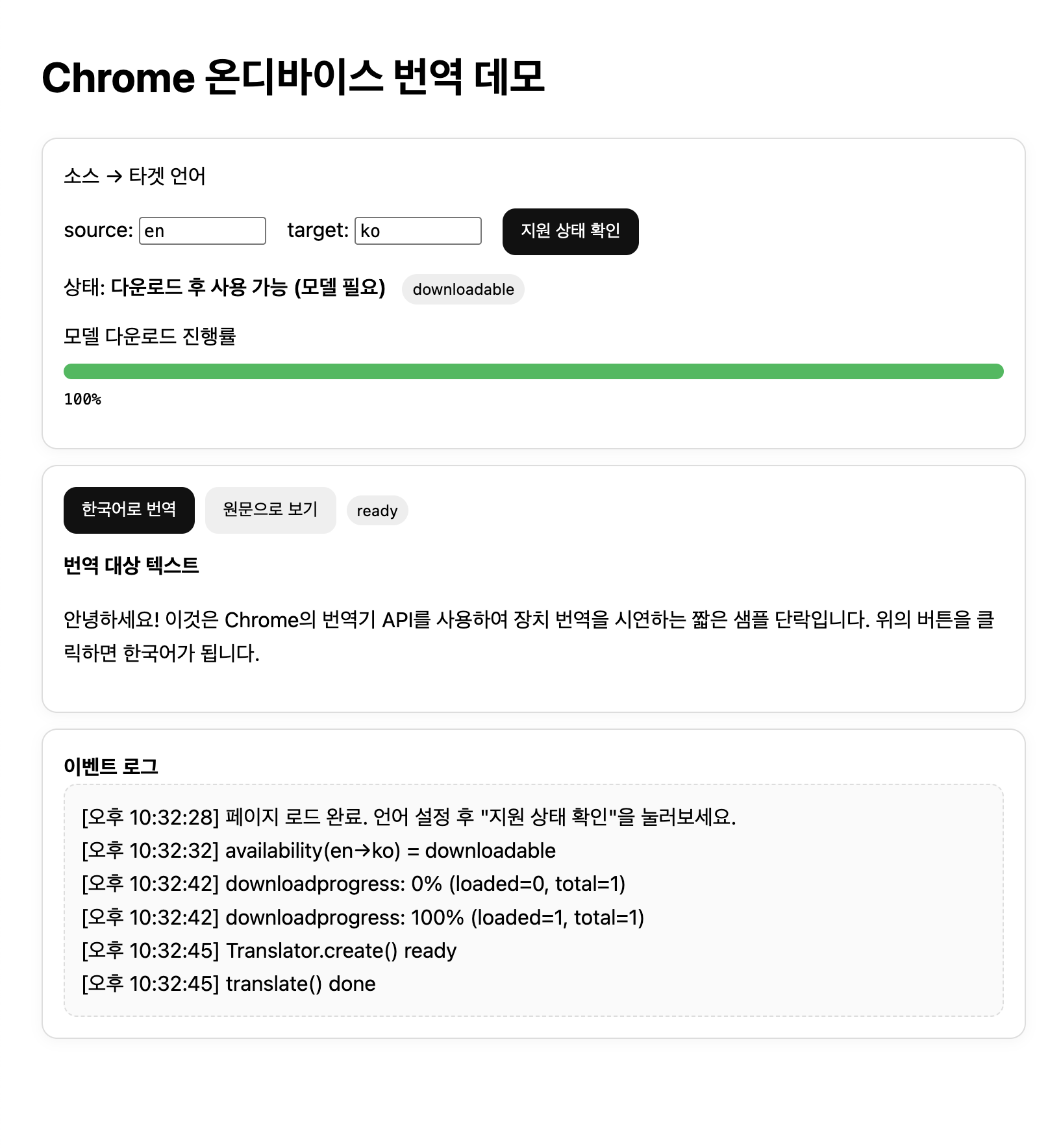Image resolution: width=1061 pixels, height=1148 pixels.
Task: Click the translate() done log line
Action: (229, 984)
